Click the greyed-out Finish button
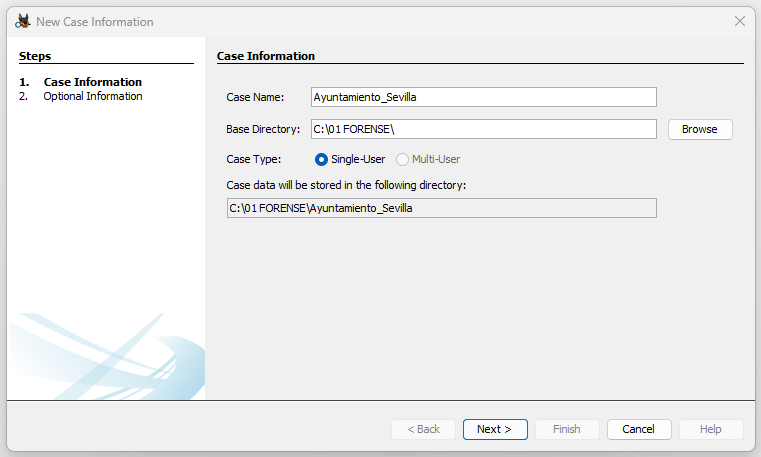This screenshot has width=761, height=457. (567, 429)
